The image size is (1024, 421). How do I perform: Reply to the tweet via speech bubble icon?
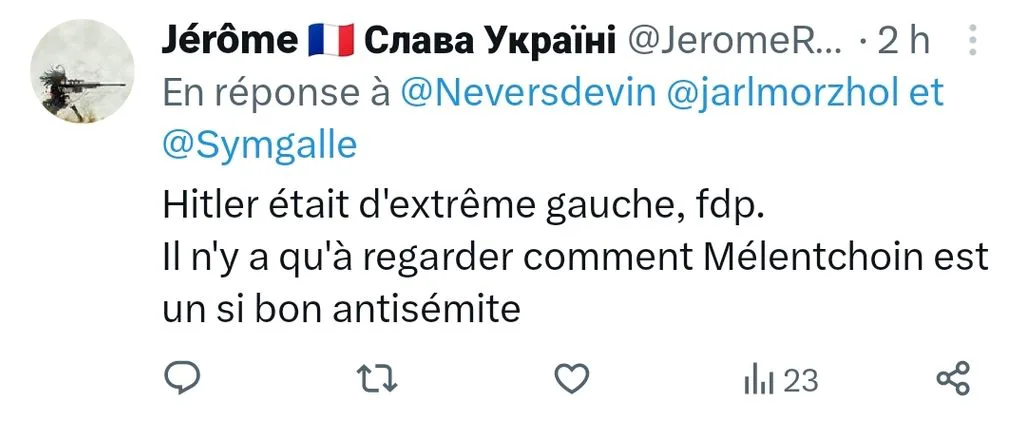(x=182, y=379)
